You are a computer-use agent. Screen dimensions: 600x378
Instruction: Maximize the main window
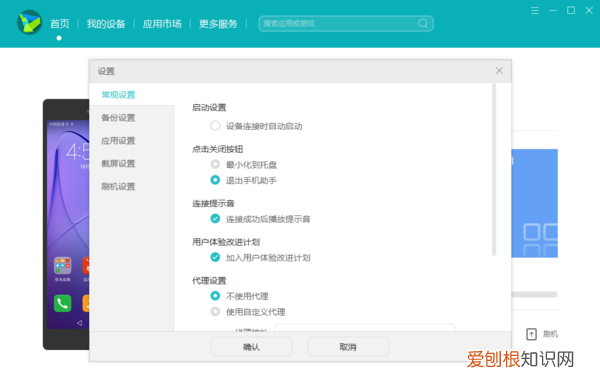coord(571,10)
